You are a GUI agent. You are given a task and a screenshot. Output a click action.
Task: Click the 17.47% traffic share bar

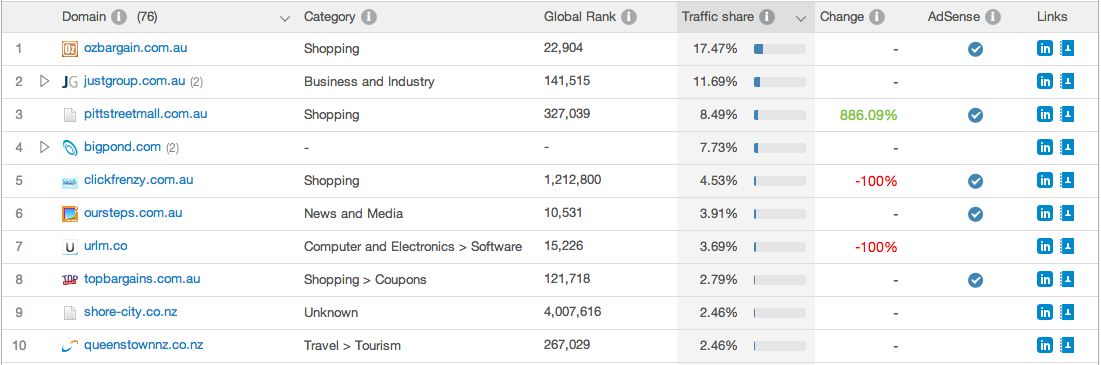tap(779, 49)
